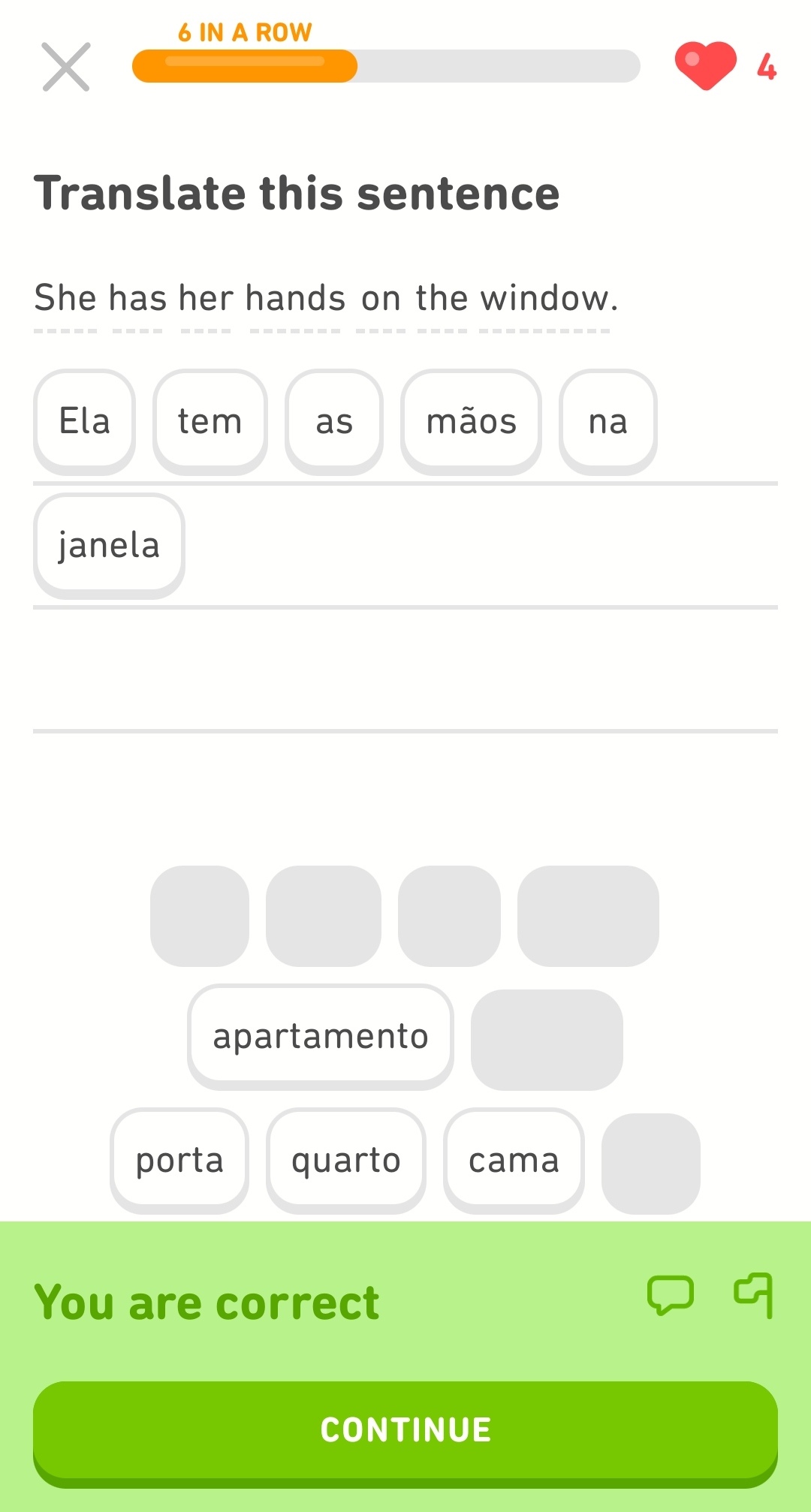The height and width of the screenshot is (1512, 811).
Task: Deselect the 'mãos' word tile
Action: point(471,421)
